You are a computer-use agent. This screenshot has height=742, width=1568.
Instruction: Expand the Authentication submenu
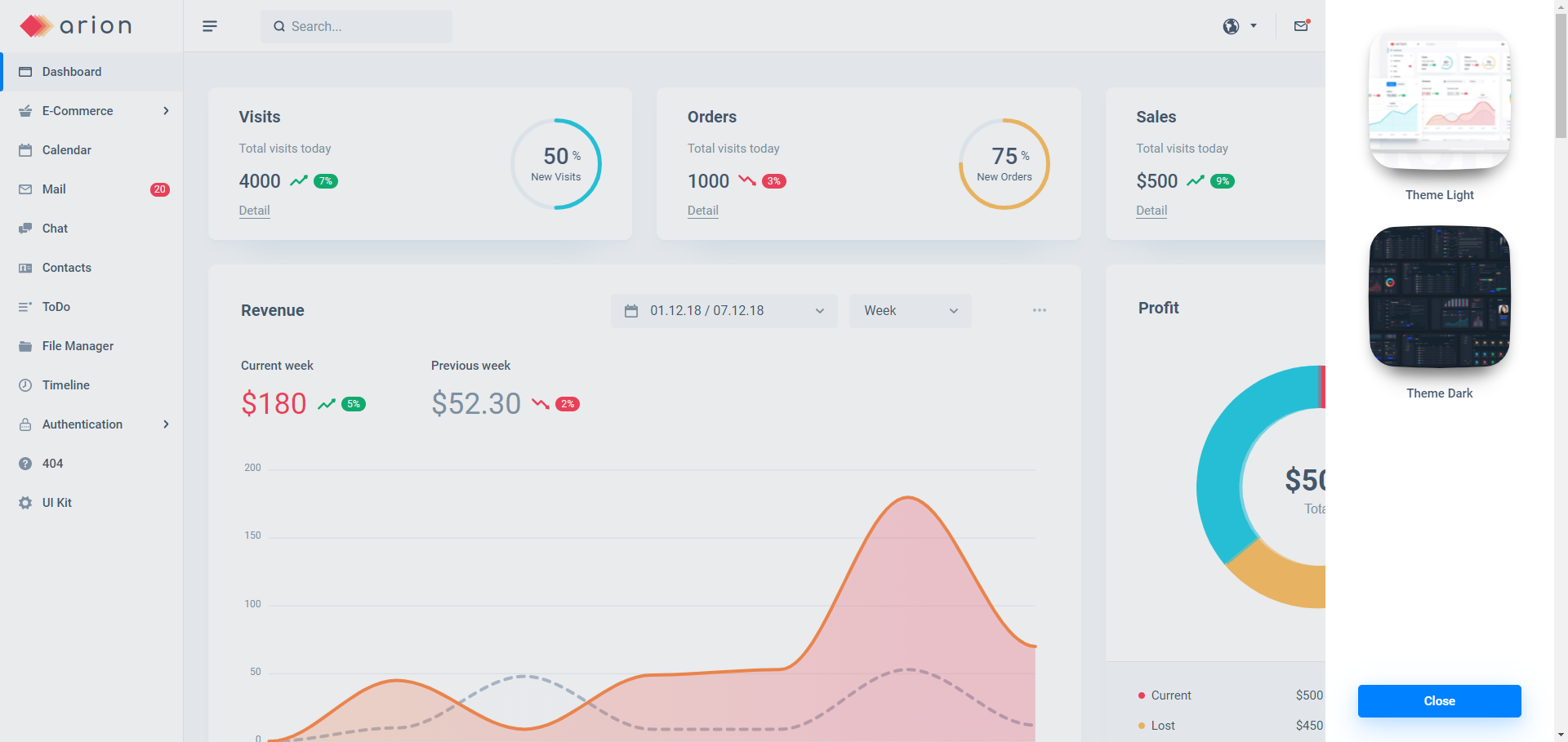coord(166,424)
